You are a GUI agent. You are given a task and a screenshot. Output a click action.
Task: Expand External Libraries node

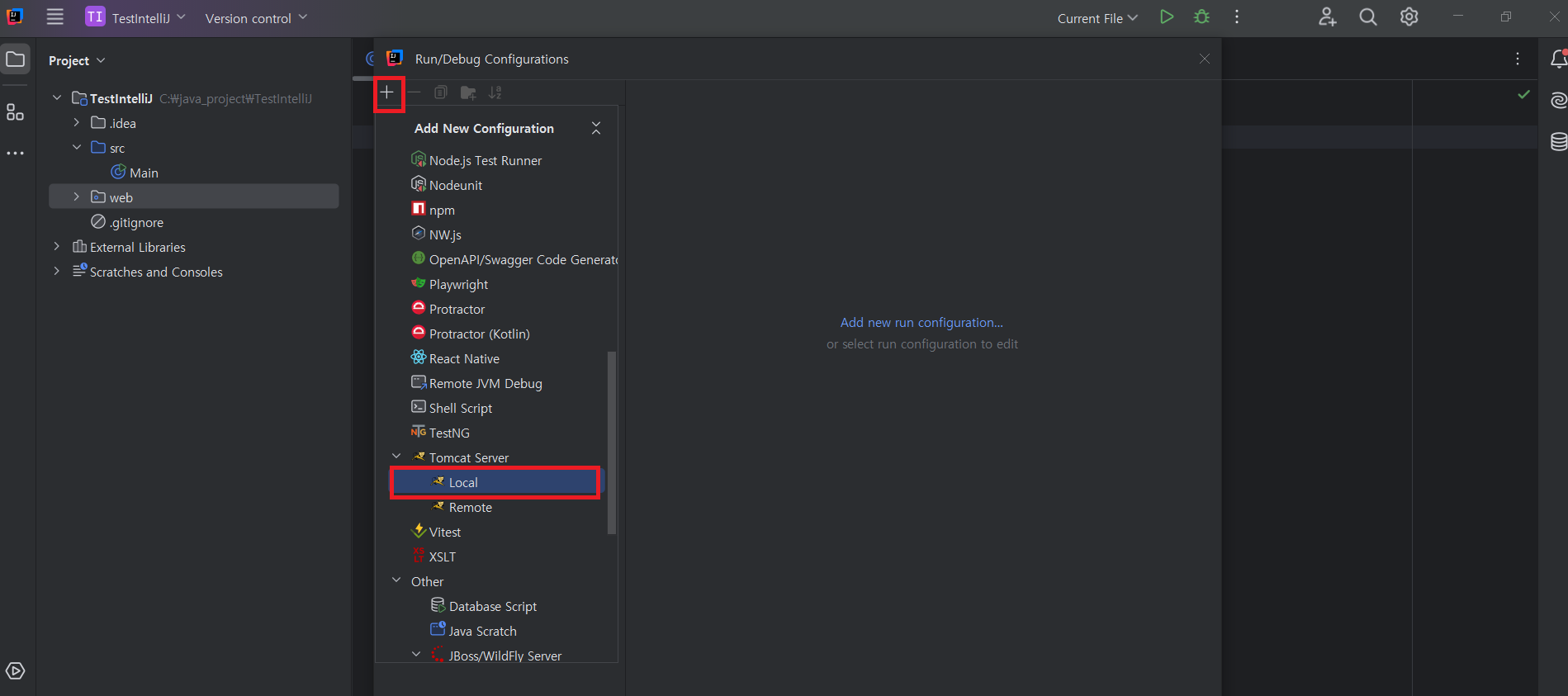(x=57, y=247)
